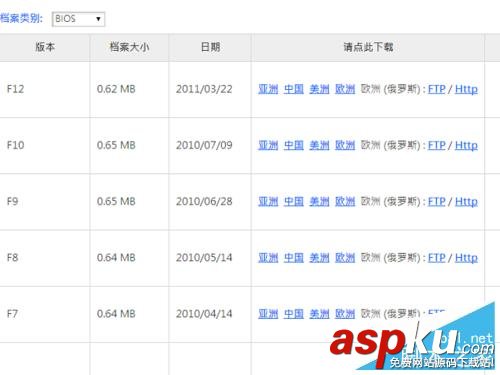500x375 pixels.
Task: Click the Http link in F8 row
Action: pos(466,258)
